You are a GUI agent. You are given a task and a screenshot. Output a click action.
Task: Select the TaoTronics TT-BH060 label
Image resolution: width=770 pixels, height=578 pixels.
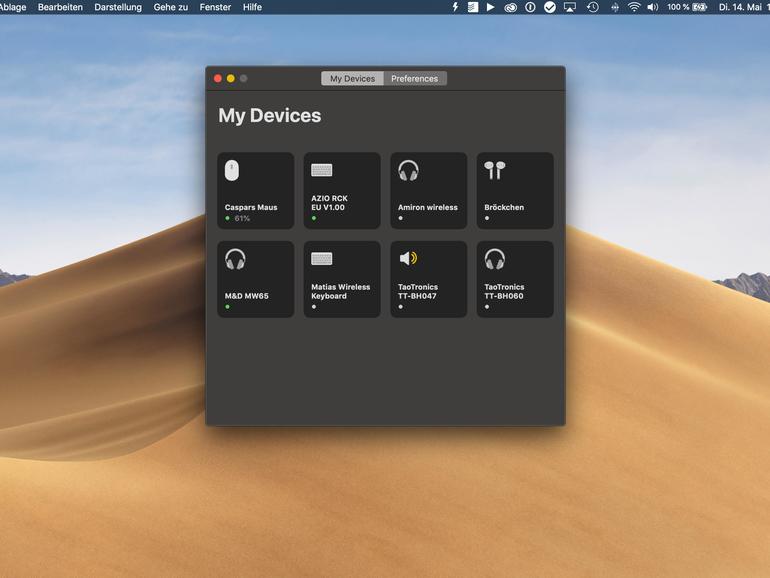tap(504, 291)
